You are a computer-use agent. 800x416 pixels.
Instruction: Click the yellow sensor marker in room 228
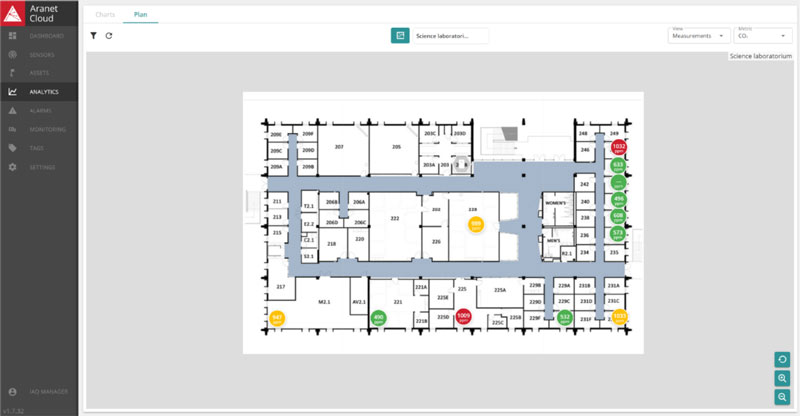(476, 224)
